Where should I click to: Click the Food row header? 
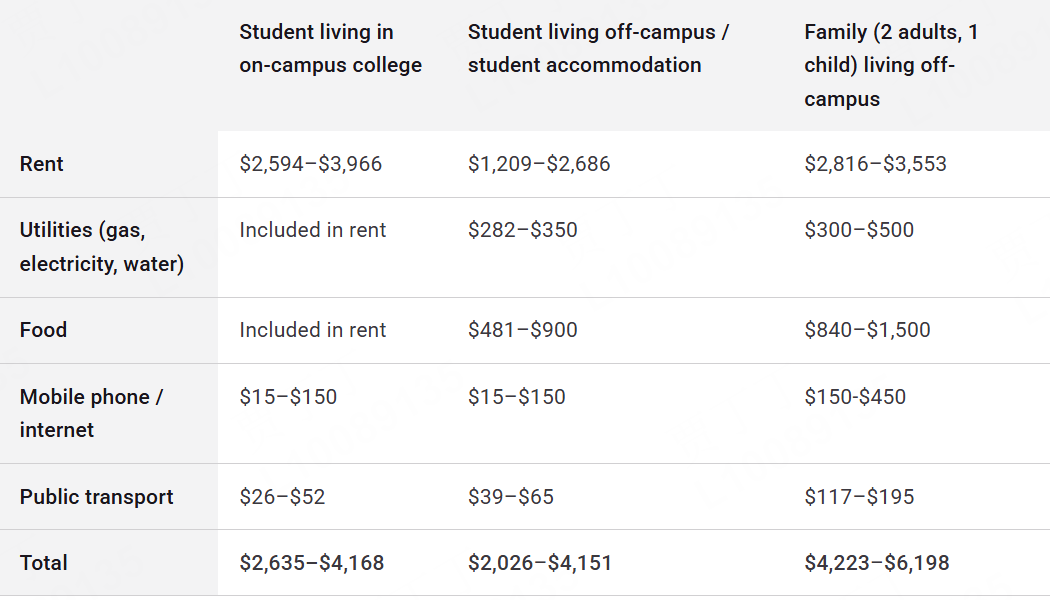(x=43, y=330)
